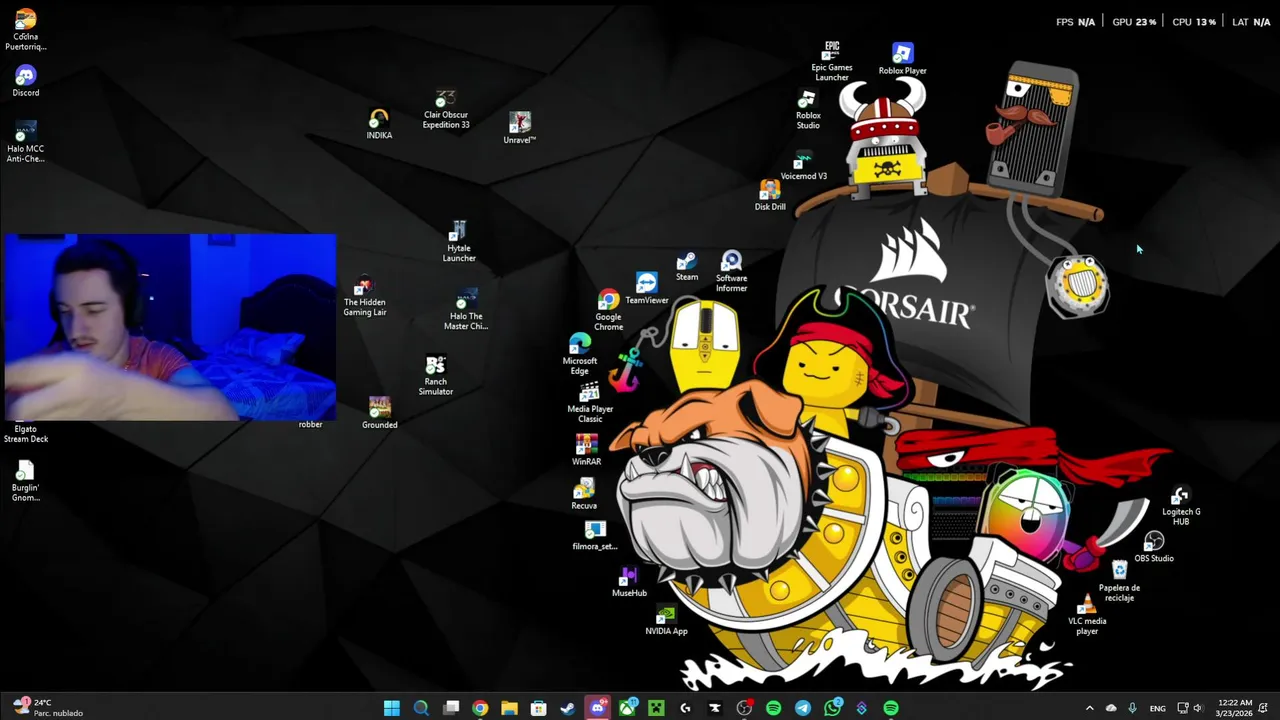The width and height of the screenshot is (1280, 720).
Task: Launch OBS Studio from the desktop
Action: tap(1154, 547)
